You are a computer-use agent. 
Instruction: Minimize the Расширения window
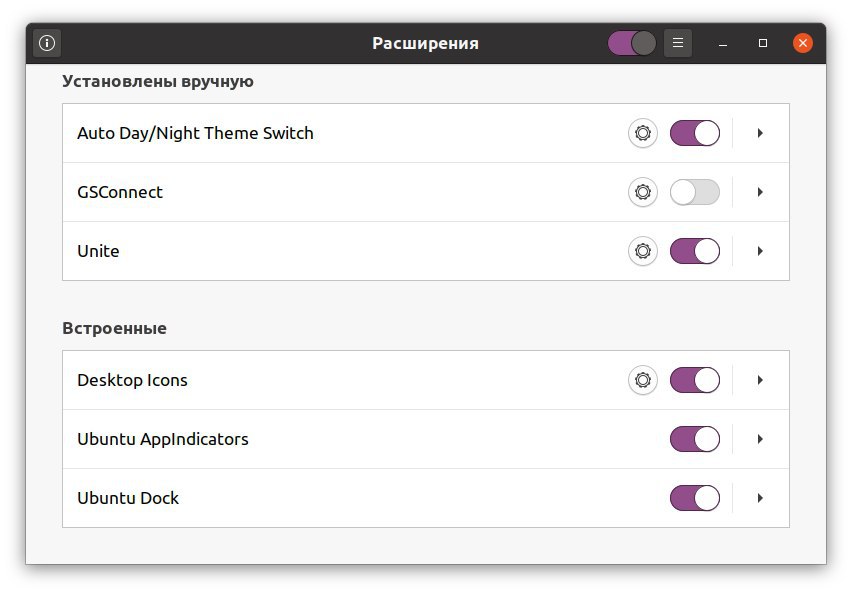[723, 43]
